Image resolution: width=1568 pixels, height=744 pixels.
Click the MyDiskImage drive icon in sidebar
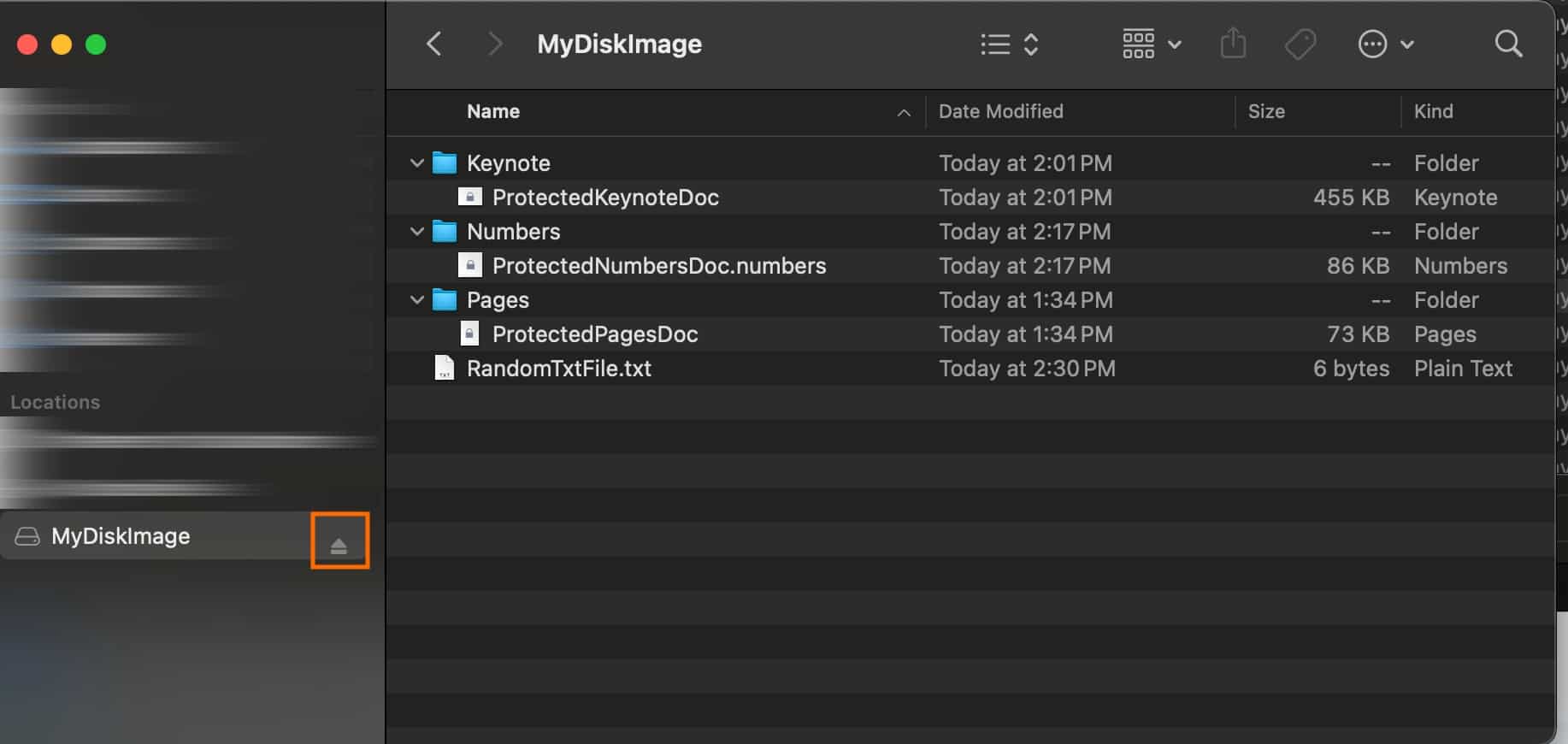27,536
